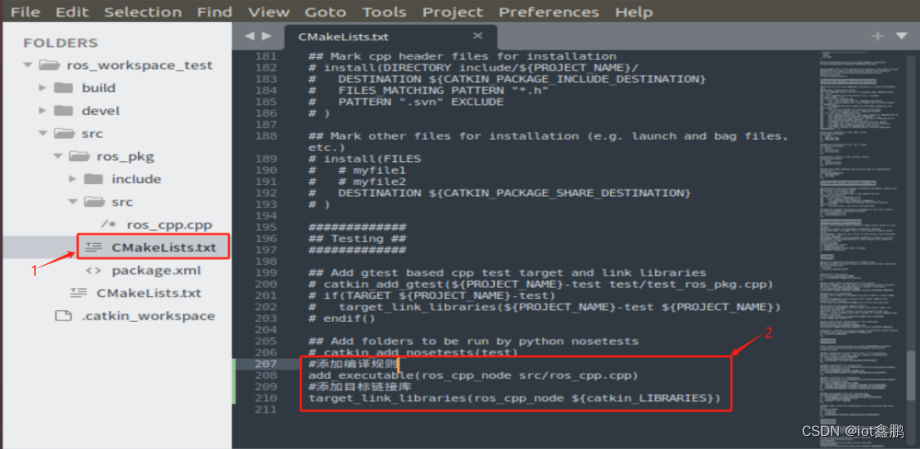The width and height of the screenshot is (920, 449).
Task: Click the '#添加目标链接库' comment line
Action: point(360,387)
